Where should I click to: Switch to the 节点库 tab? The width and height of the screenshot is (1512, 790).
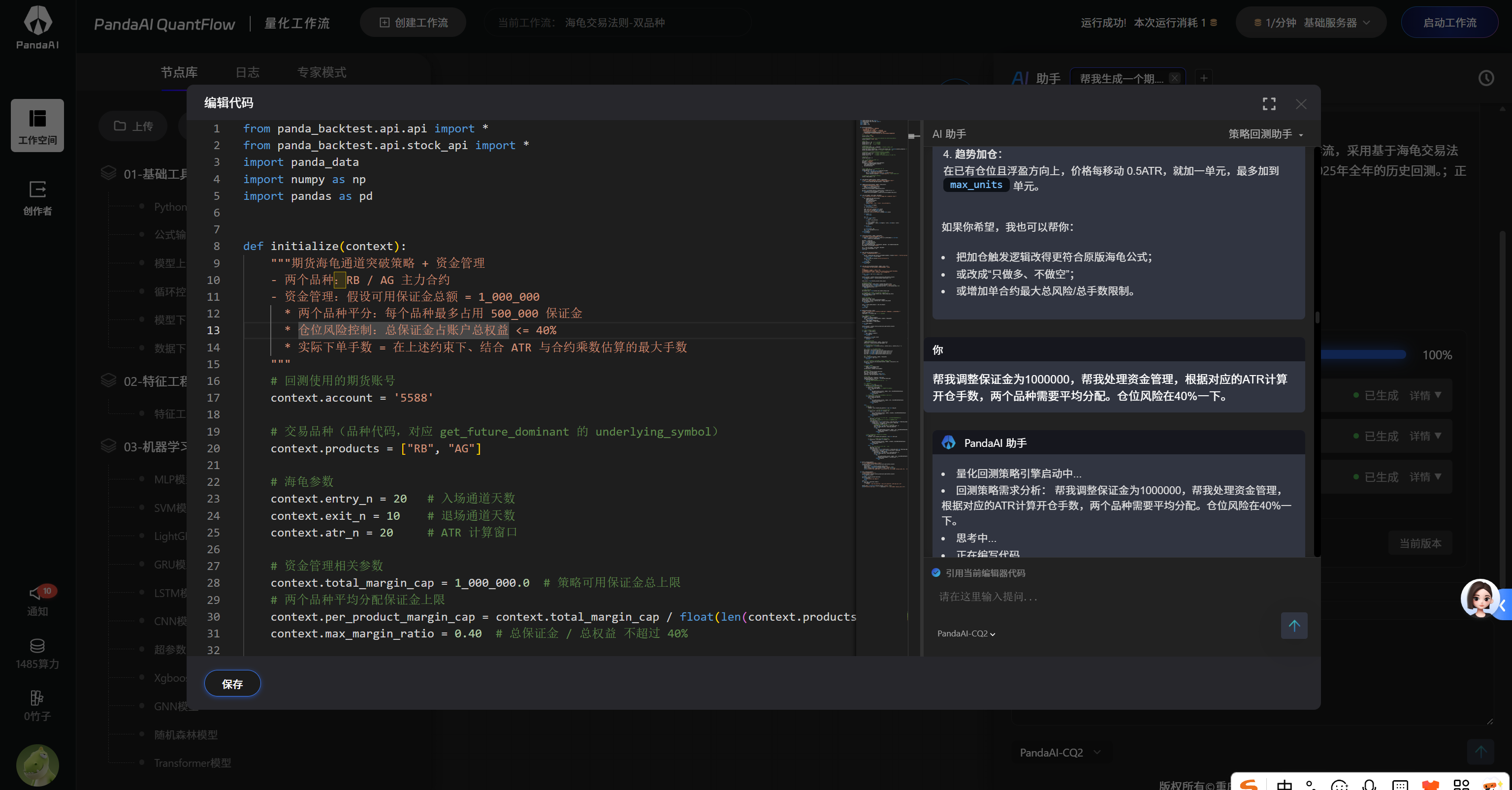[179, 72]
